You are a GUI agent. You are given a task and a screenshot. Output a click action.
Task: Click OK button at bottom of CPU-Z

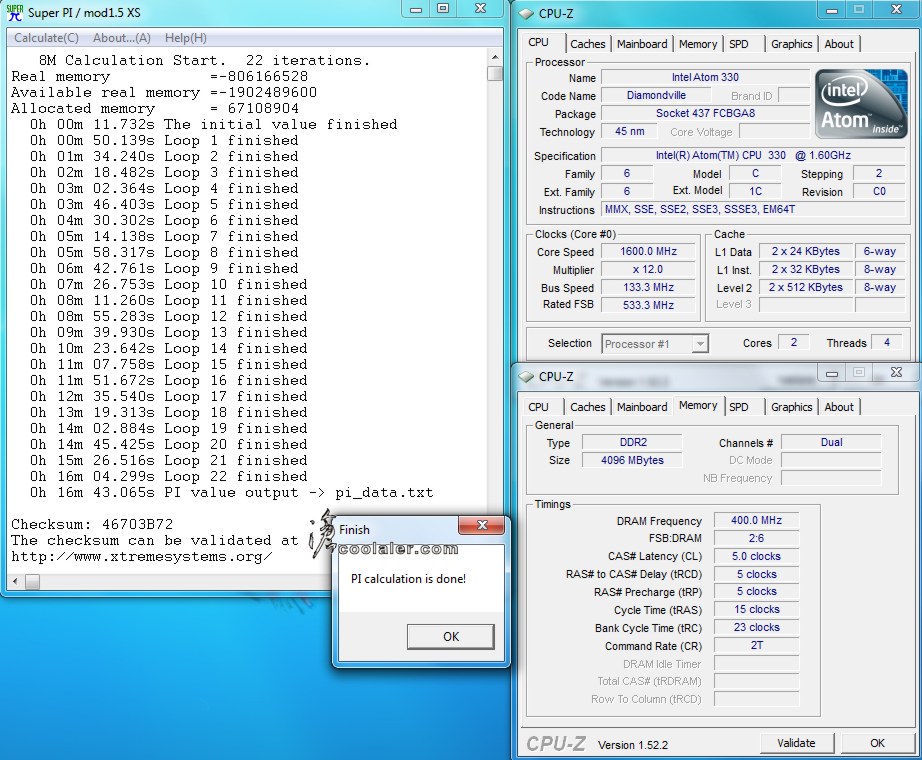click(877, 743)
